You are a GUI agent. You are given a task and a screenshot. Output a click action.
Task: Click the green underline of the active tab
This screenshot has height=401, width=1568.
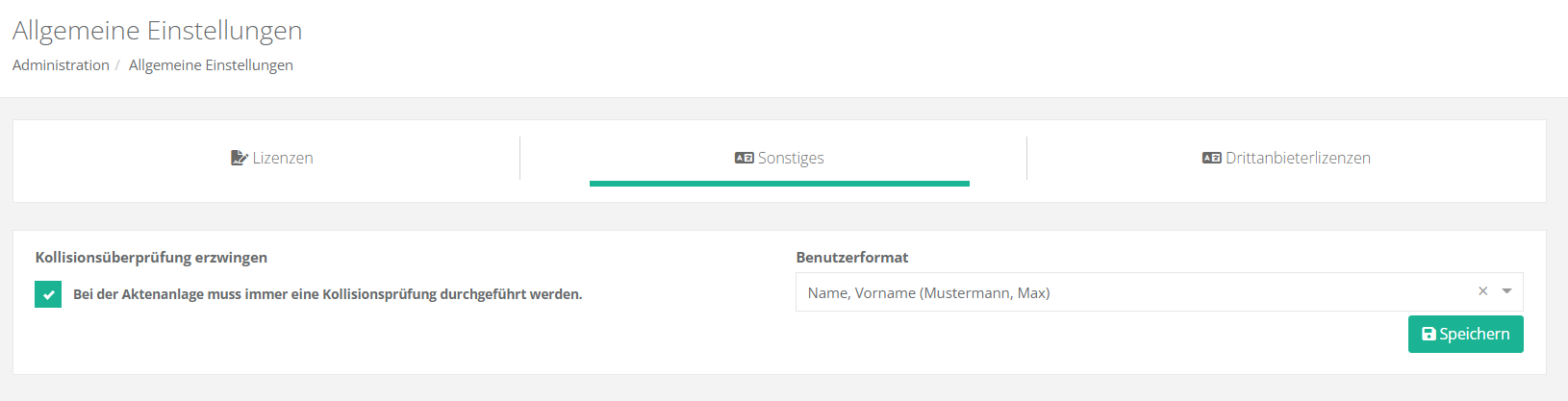[x=779, y=183]
